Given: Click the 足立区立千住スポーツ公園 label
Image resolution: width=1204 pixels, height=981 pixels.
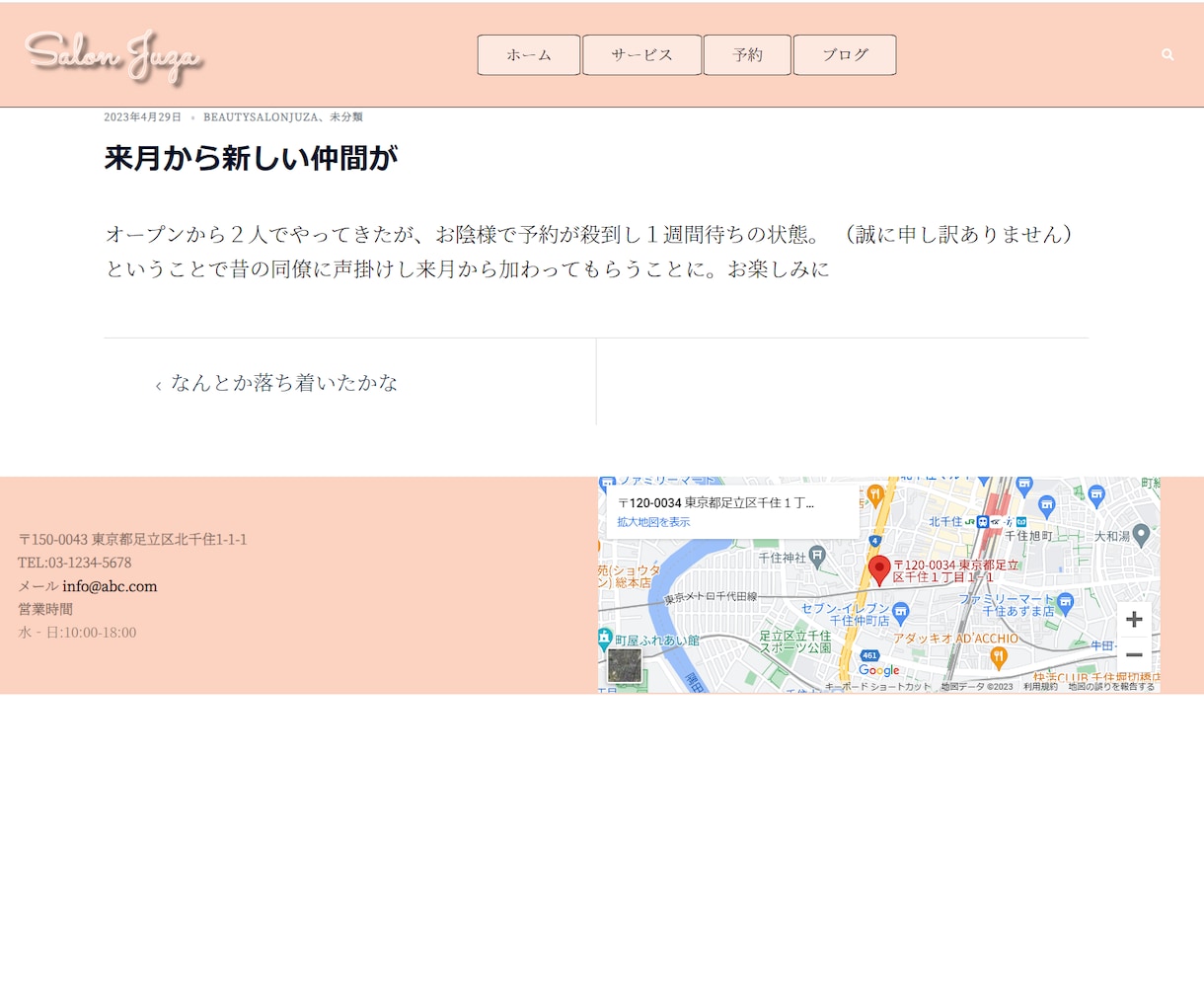Looking at the screenshot, I should click(795, 641).
